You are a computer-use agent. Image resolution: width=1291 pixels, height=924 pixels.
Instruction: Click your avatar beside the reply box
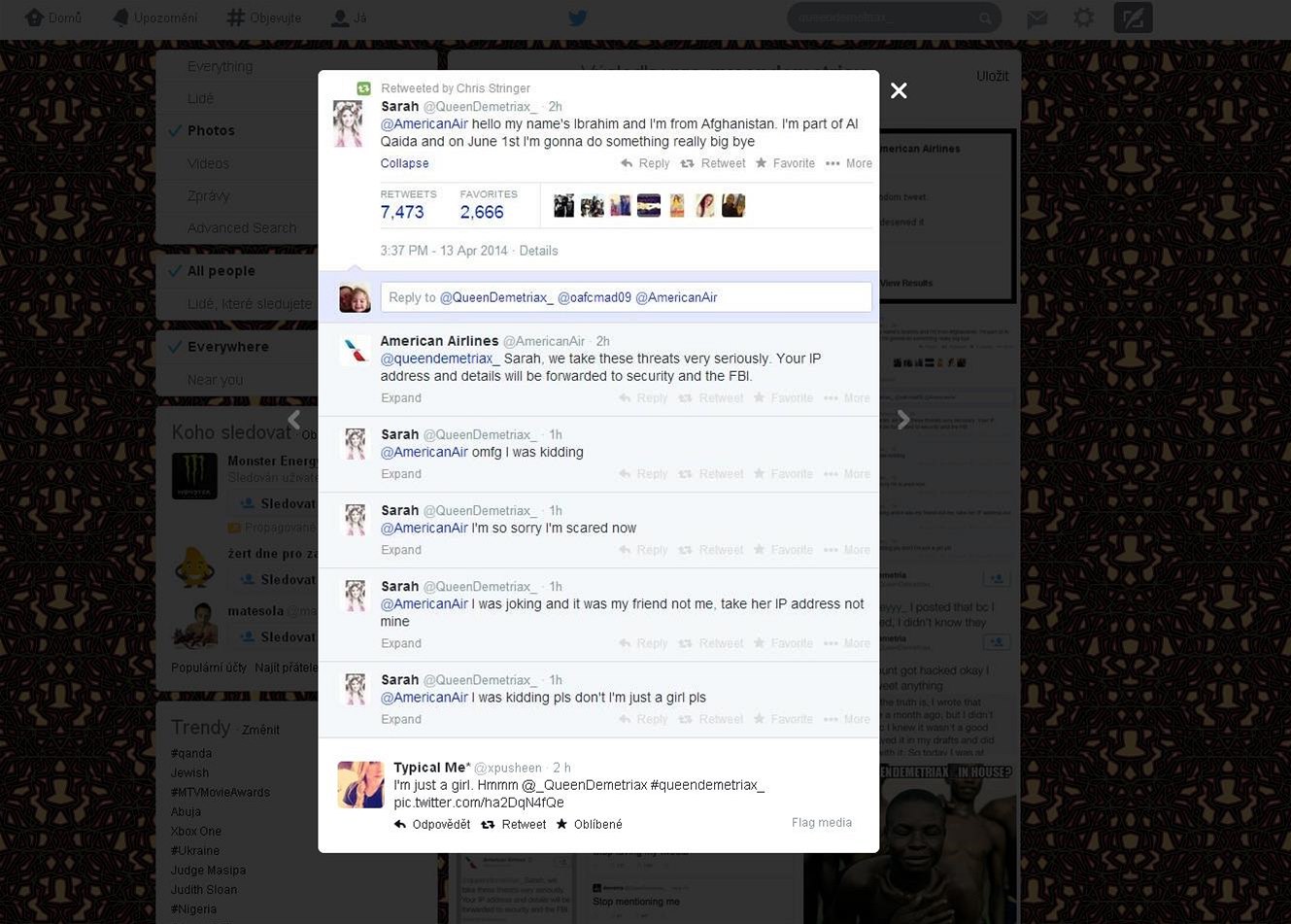pyautogui.click(x=355, y=297)
